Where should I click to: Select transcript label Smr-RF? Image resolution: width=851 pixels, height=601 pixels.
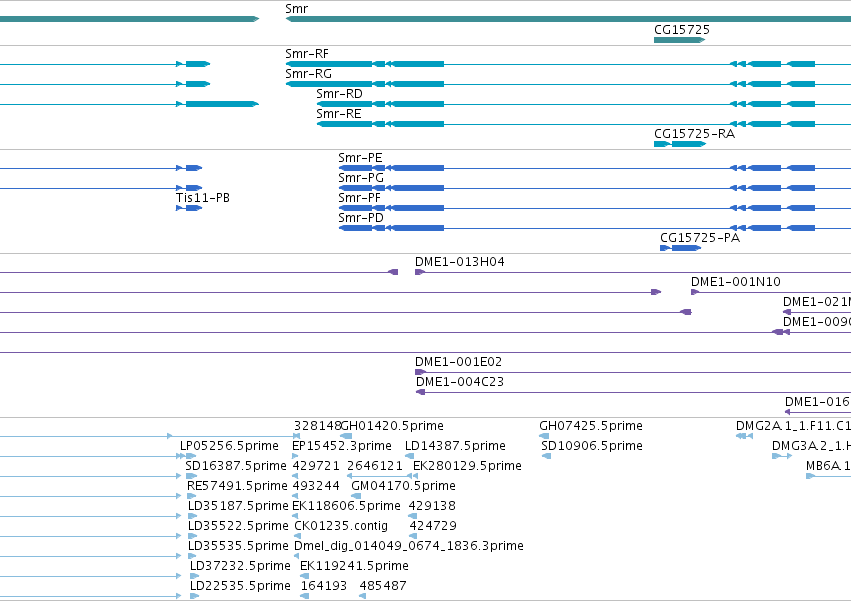coord(307,54)
